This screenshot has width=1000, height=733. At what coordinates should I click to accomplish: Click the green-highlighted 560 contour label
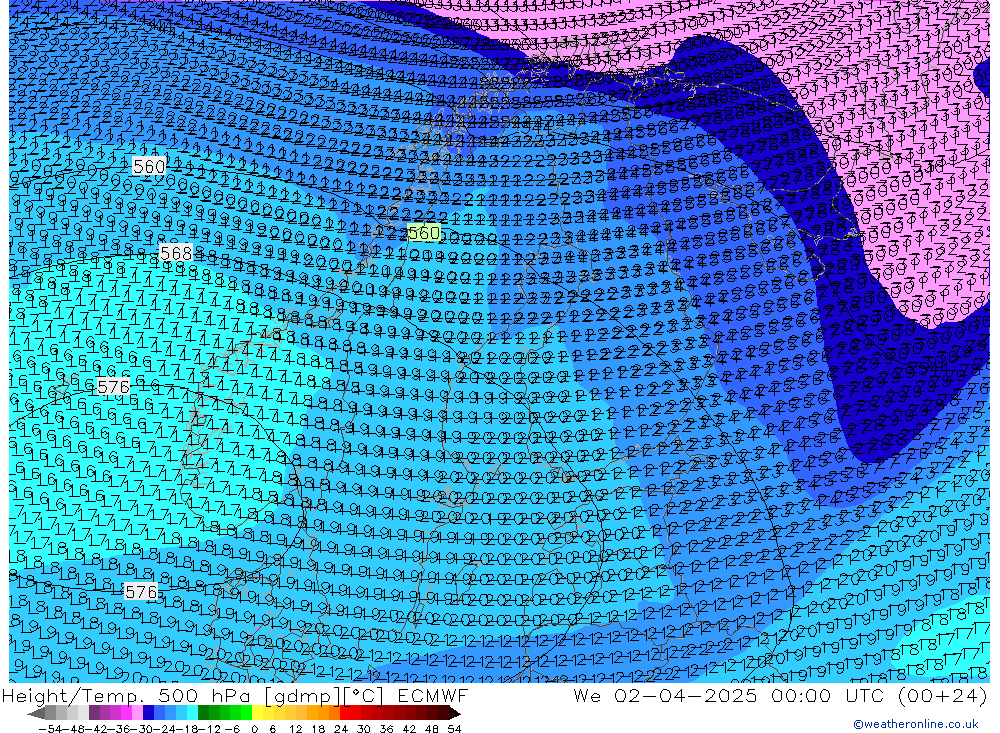tap(423, 233)
